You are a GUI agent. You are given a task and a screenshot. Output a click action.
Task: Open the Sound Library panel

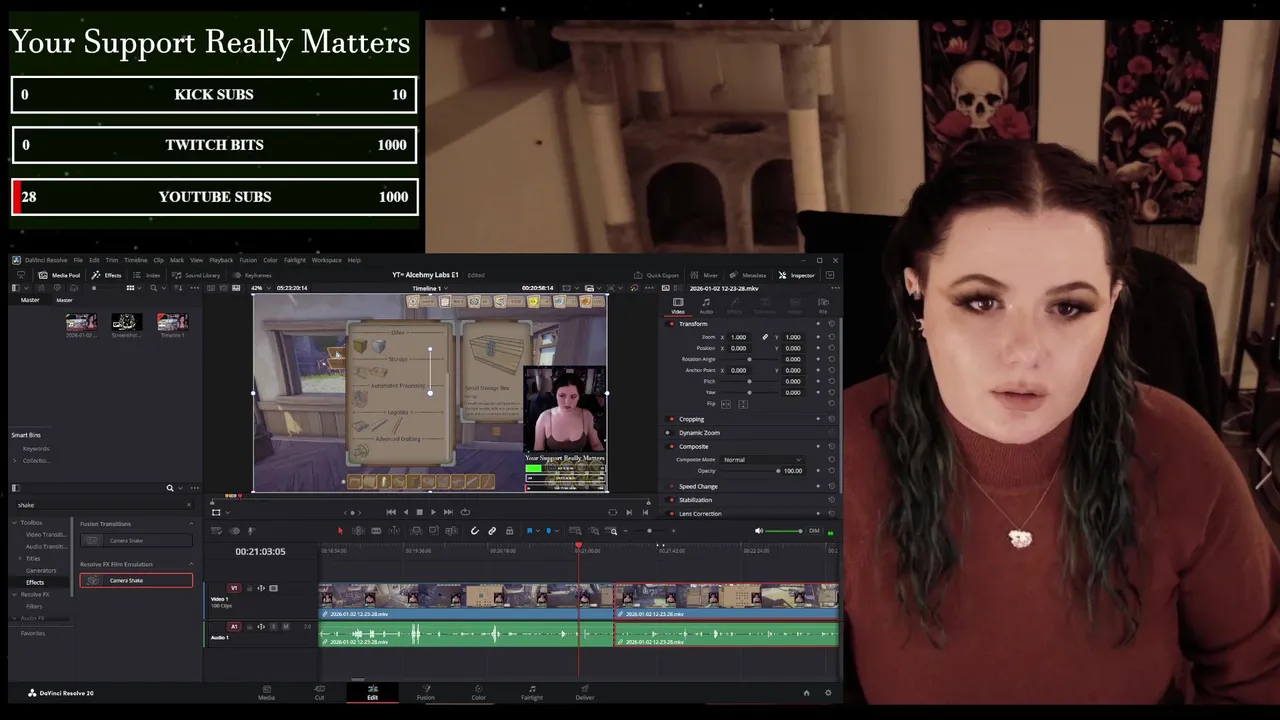pyautogui.click(x=196, y=275)
